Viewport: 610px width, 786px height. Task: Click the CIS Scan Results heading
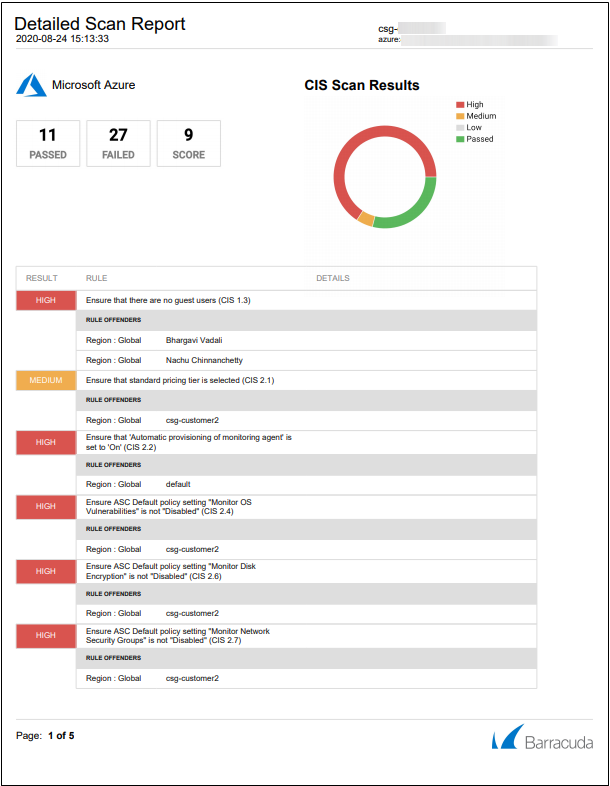click(362, 85)
